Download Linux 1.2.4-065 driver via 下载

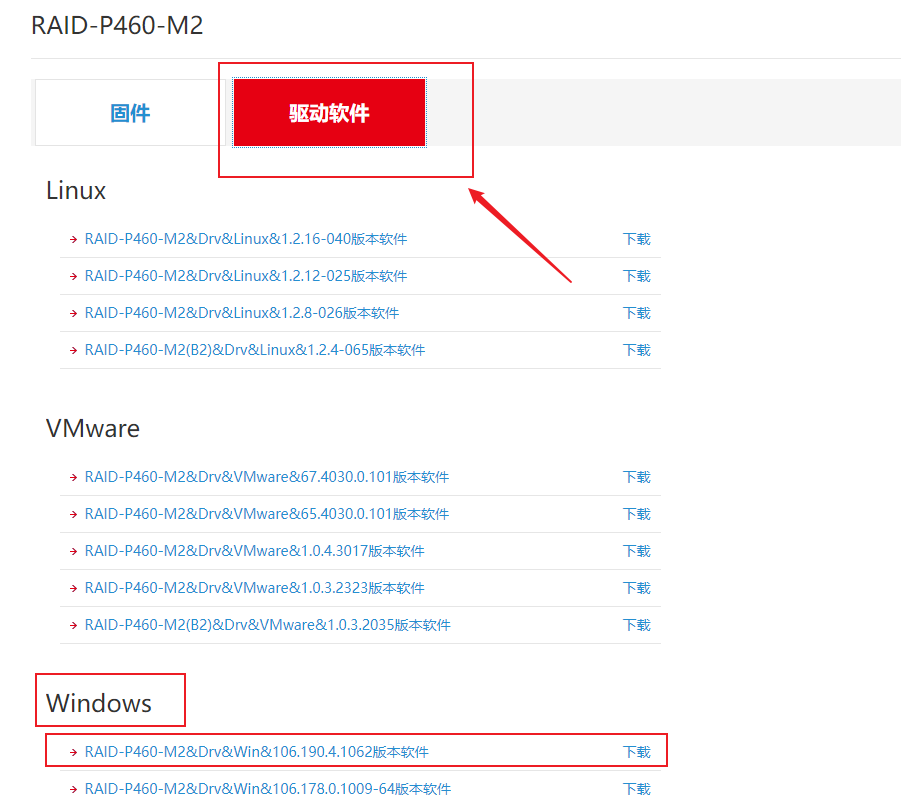coord(637,350)
